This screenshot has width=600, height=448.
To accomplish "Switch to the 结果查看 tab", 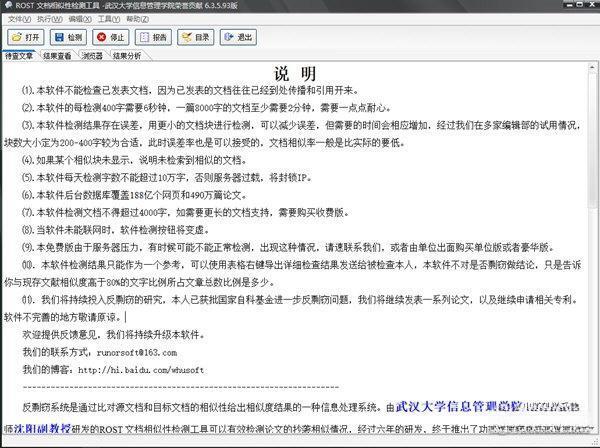I will coord(57,56).
